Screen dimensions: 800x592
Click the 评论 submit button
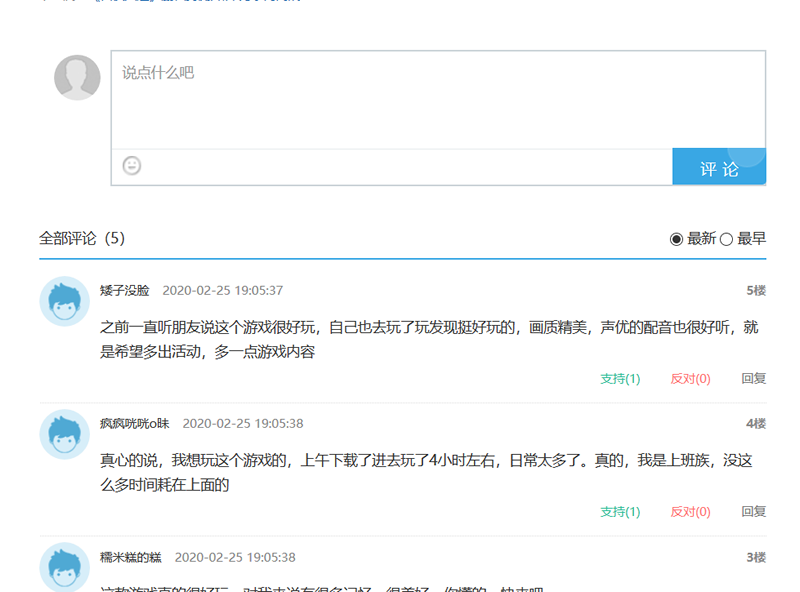tap(719, 168)
